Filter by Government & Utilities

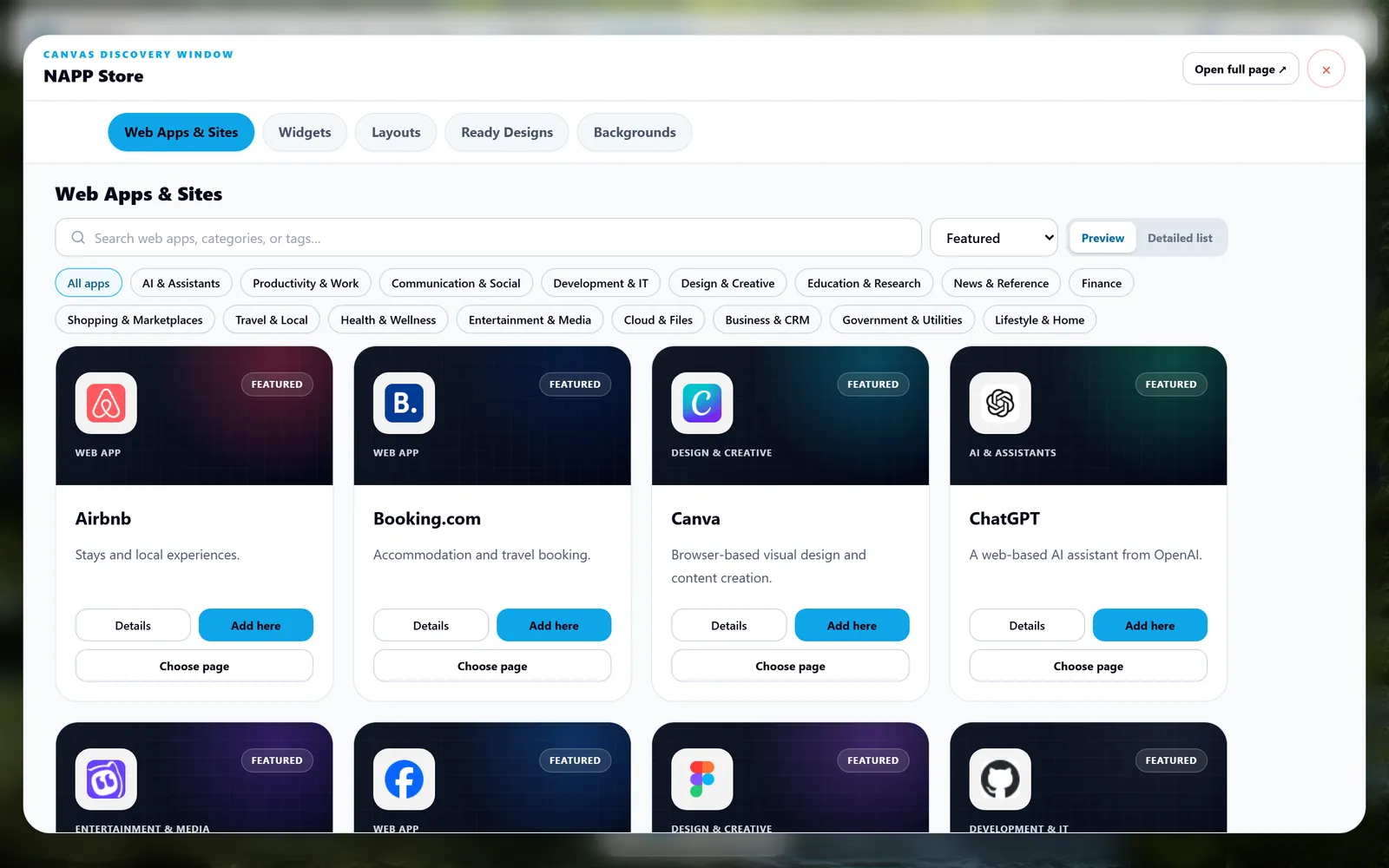click(902, 319)
